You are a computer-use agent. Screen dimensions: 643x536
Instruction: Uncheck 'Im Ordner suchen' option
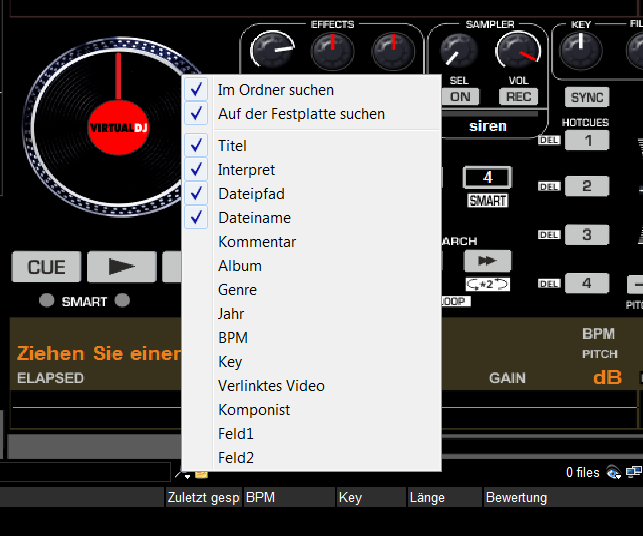(x=311, y=89)
